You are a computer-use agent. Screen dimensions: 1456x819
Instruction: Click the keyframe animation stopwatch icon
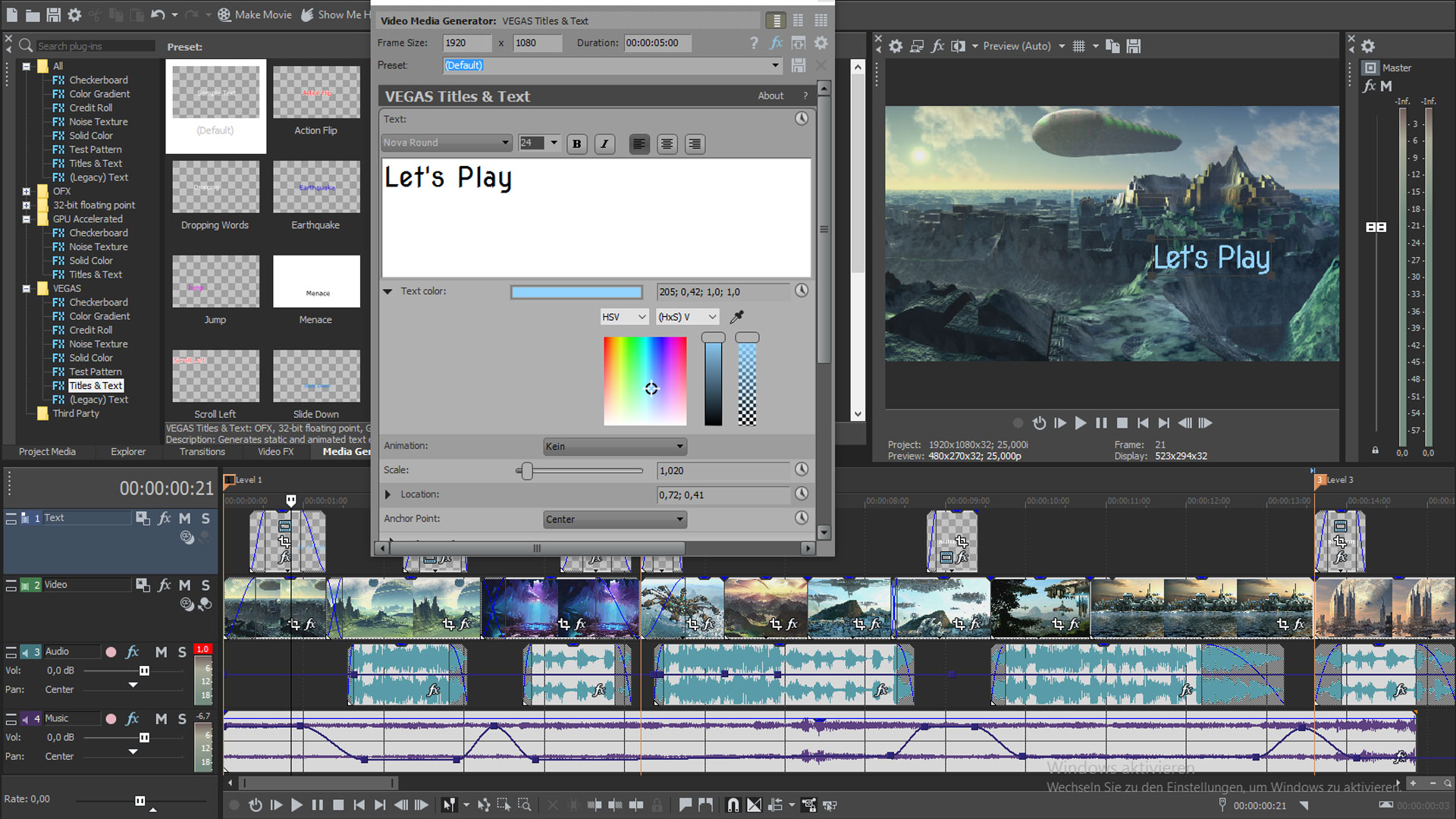point(802,119)
